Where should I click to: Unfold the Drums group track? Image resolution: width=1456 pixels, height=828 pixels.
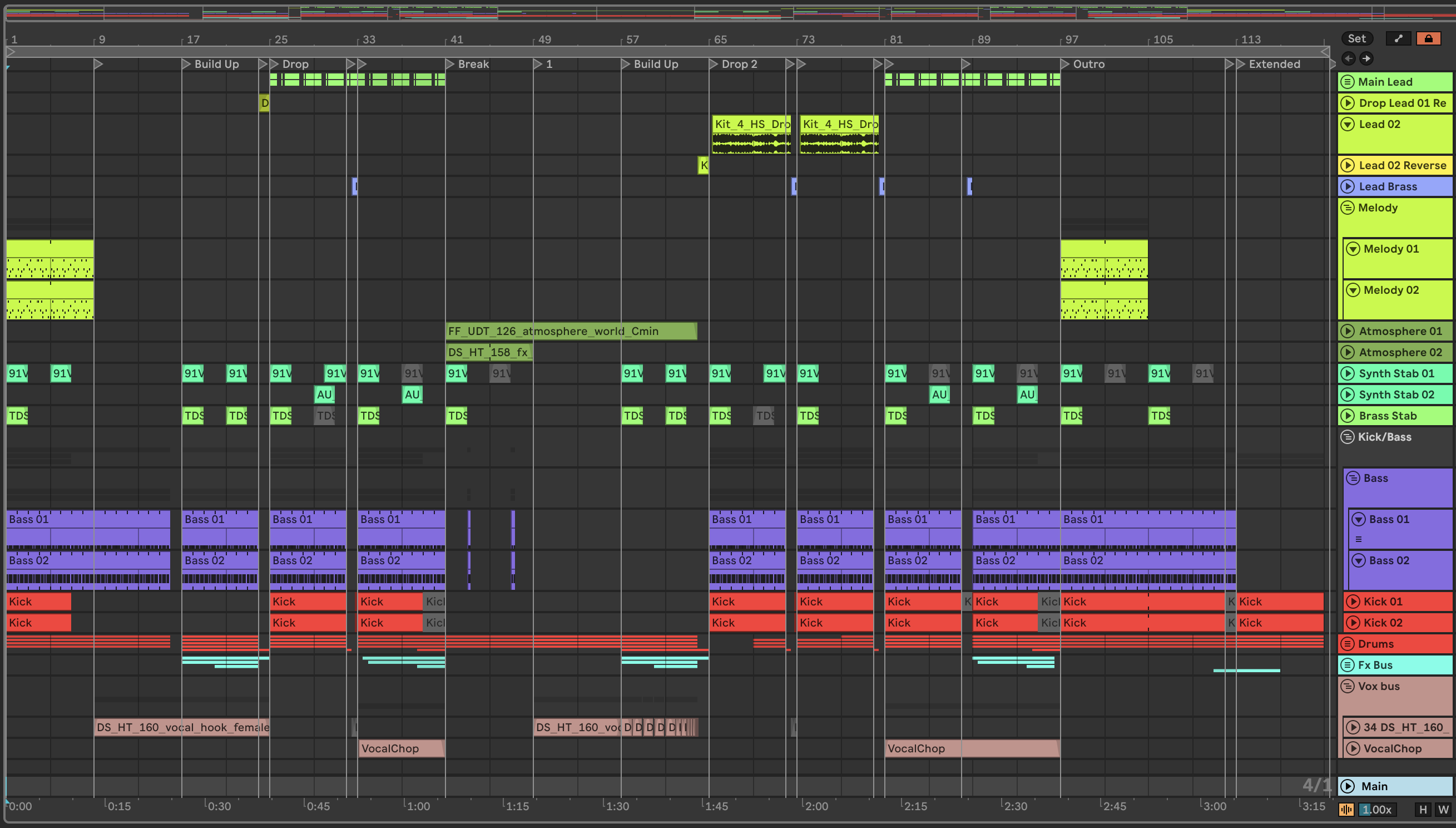pos(1347,644)
